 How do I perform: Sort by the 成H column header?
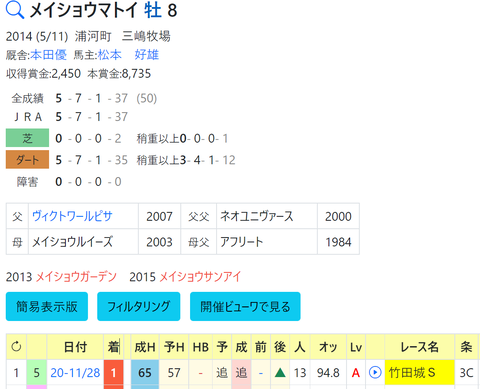coord(145,347)
